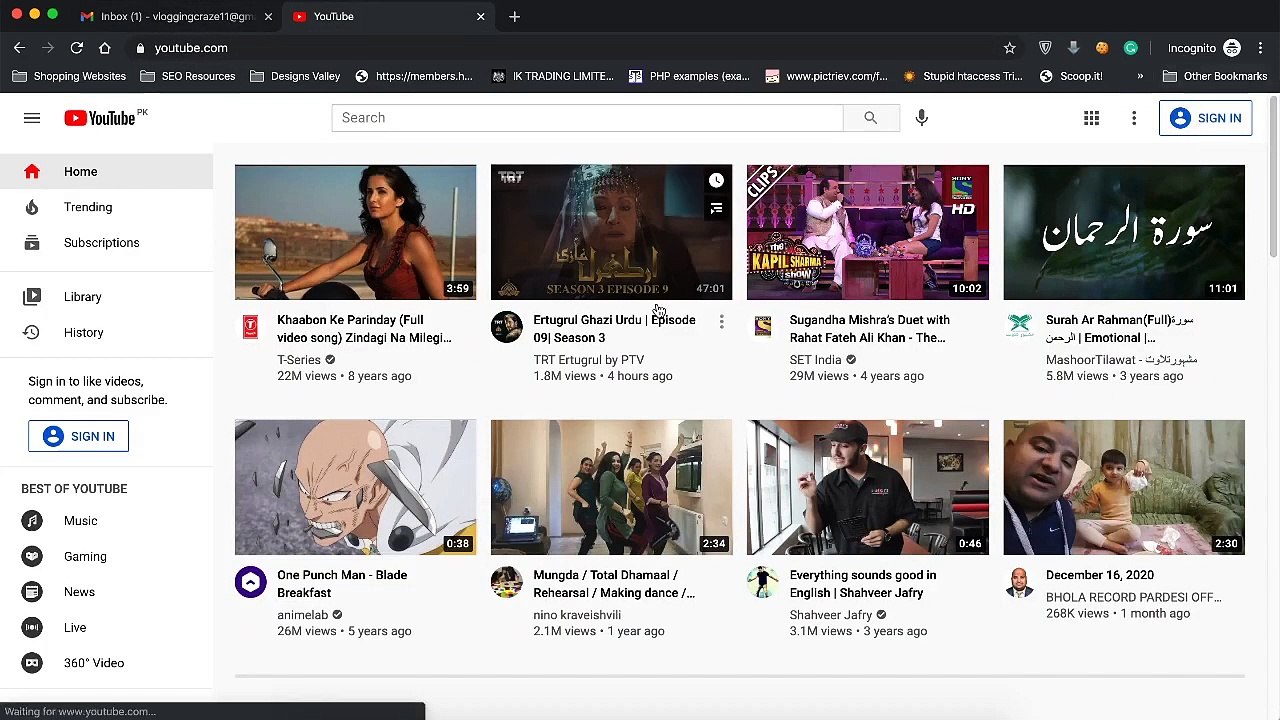1280x720 pixels.
Task: Open the YouTube guide hamburger menu
Action: point(32,118)
